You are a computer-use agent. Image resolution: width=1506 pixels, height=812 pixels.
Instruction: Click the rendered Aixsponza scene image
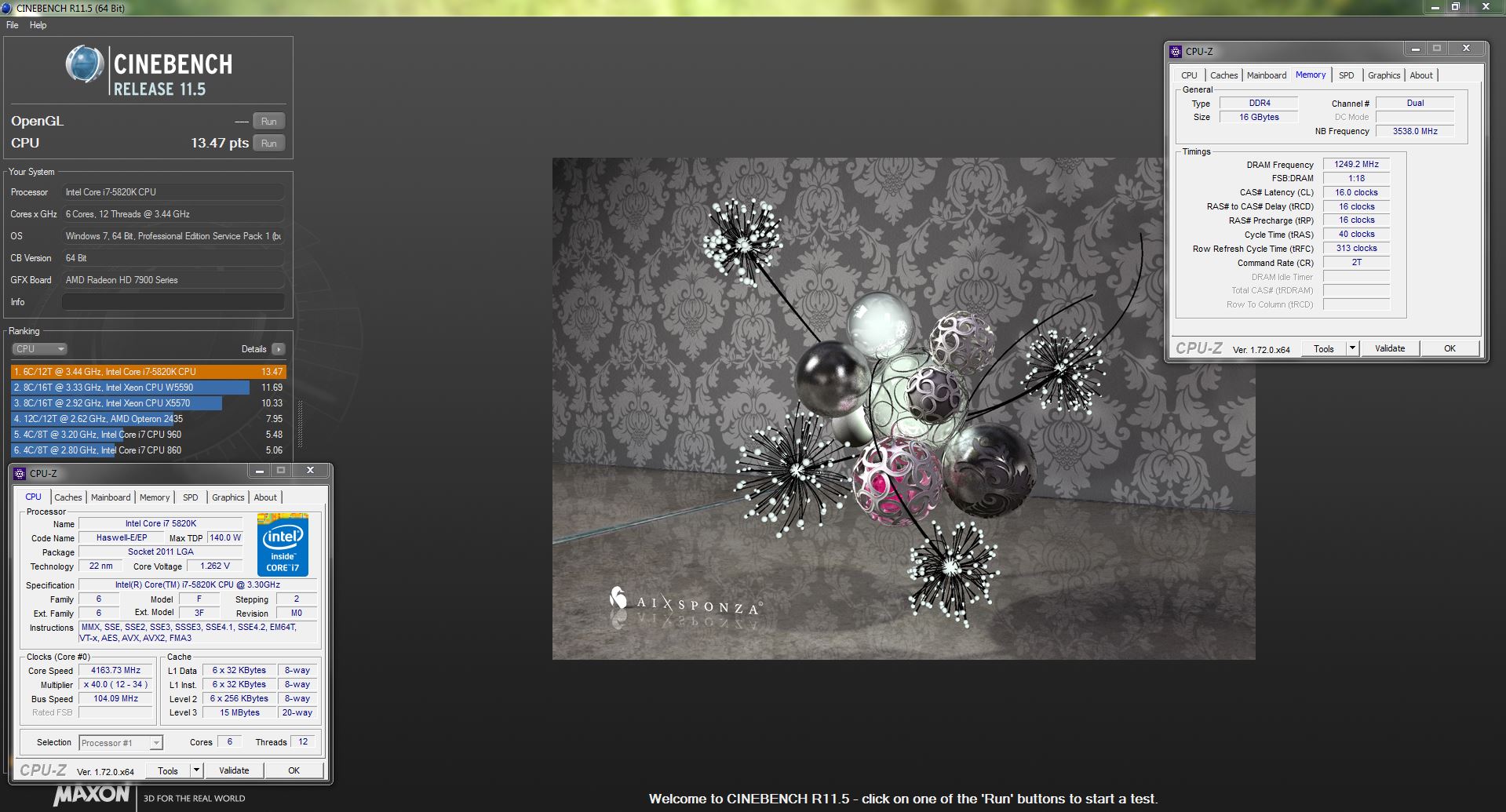click(903, 409)
